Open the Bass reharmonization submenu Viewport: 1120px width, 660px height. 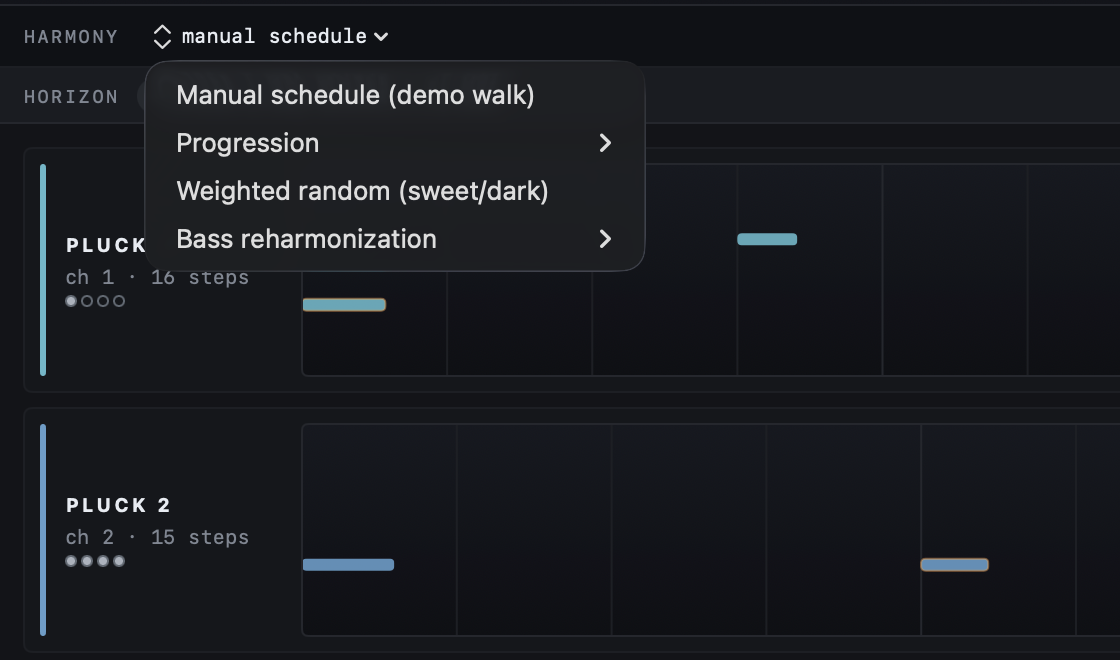coord(395,239)
